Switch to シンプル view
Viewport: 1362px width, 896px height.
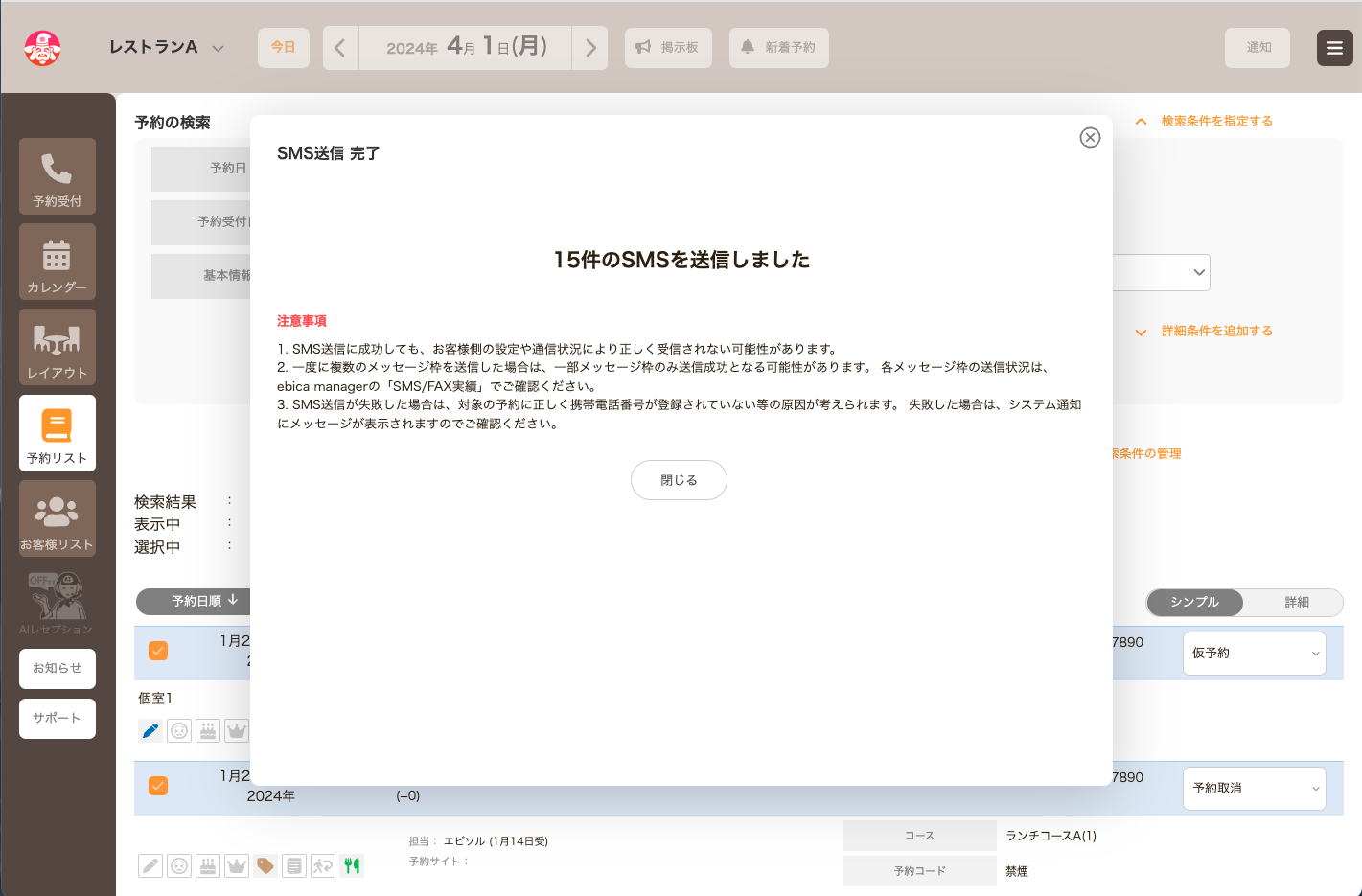tap(1194, 602)
